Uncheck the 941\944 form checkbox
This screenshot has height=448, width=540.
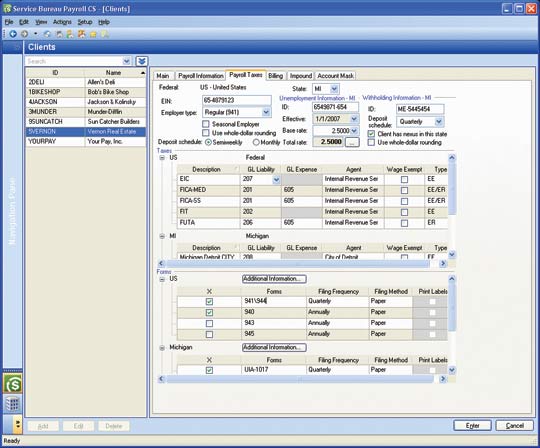click(209, 302)
